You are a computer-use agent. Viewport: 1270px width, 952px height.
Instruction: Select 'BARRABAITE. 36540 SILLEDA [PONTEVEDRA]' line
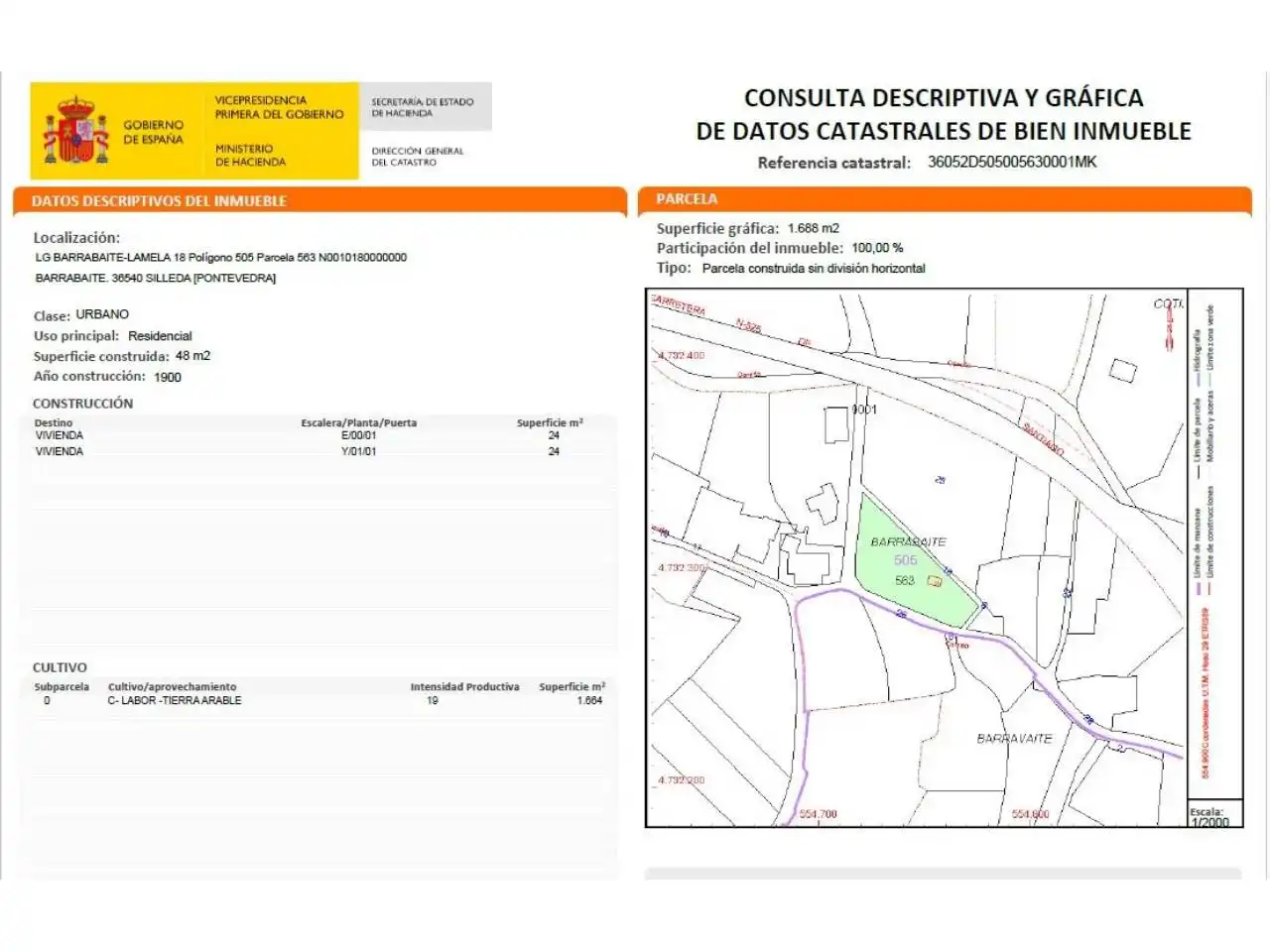[x=155, y=278]
